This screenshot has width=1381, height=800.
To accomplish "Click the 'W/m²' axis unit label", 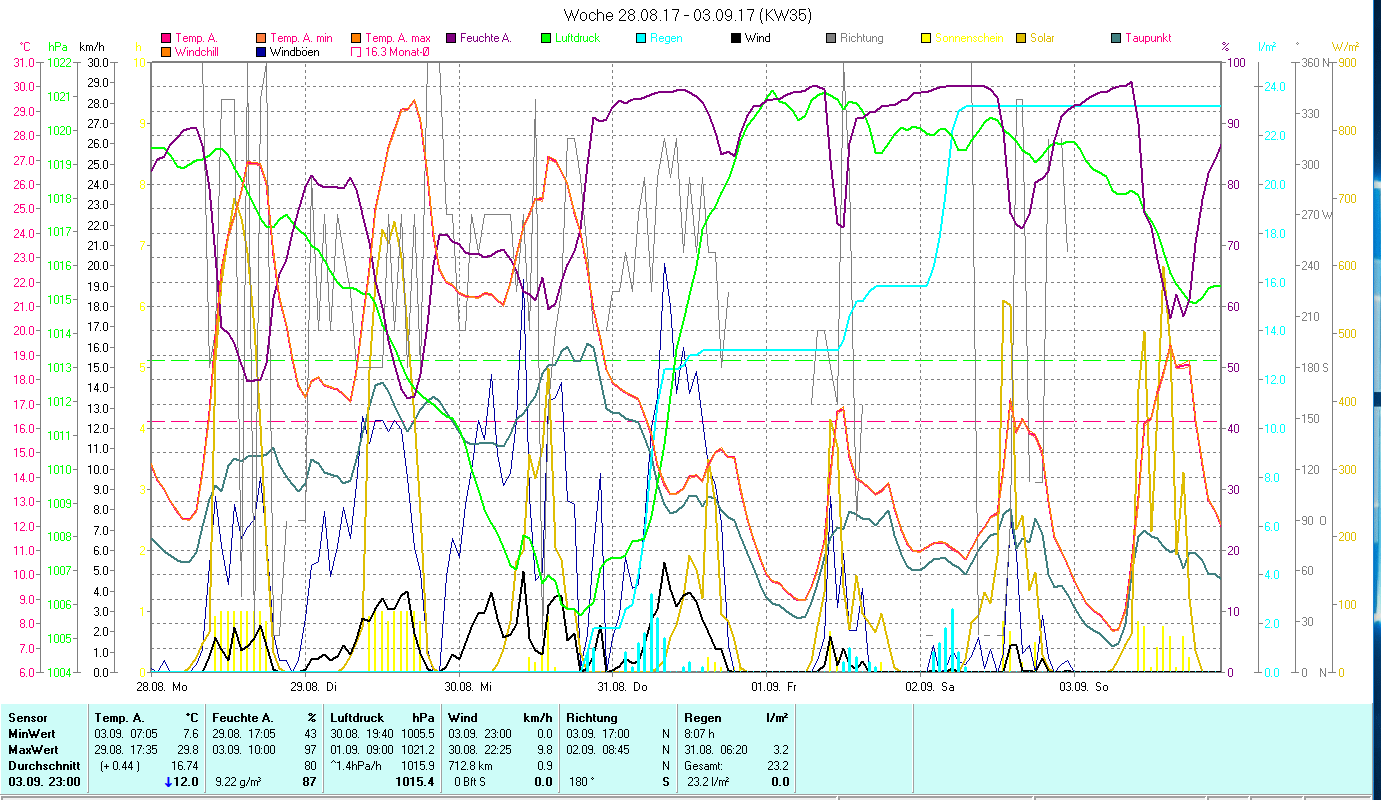I will (1344, 46).
